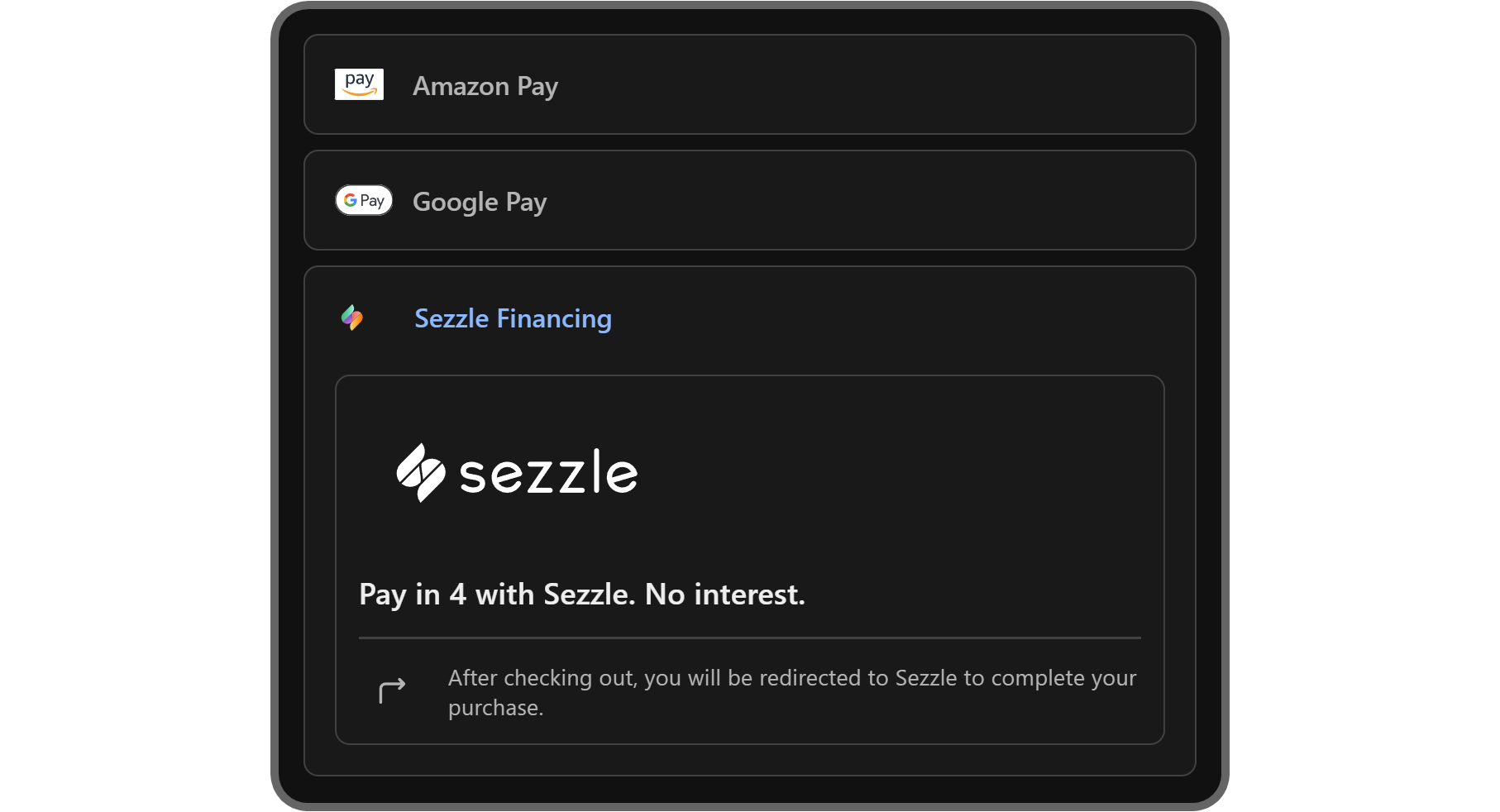This screenshot has width=1500, height=812.
Task: Click the white Sezzle leaf logo mark
Action: click(x=421, y=473)
